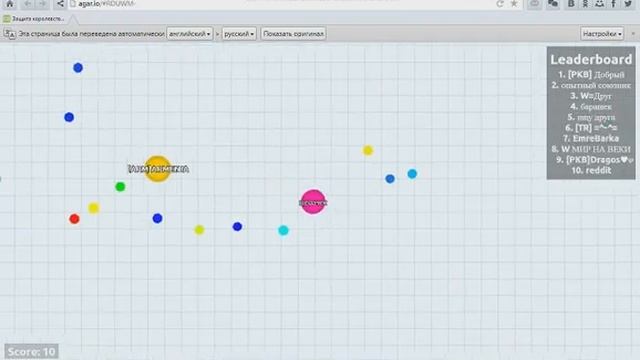Click the 'Score: 10' display
This screenshot has height=360, width=640.
click(x=31, y=351)
